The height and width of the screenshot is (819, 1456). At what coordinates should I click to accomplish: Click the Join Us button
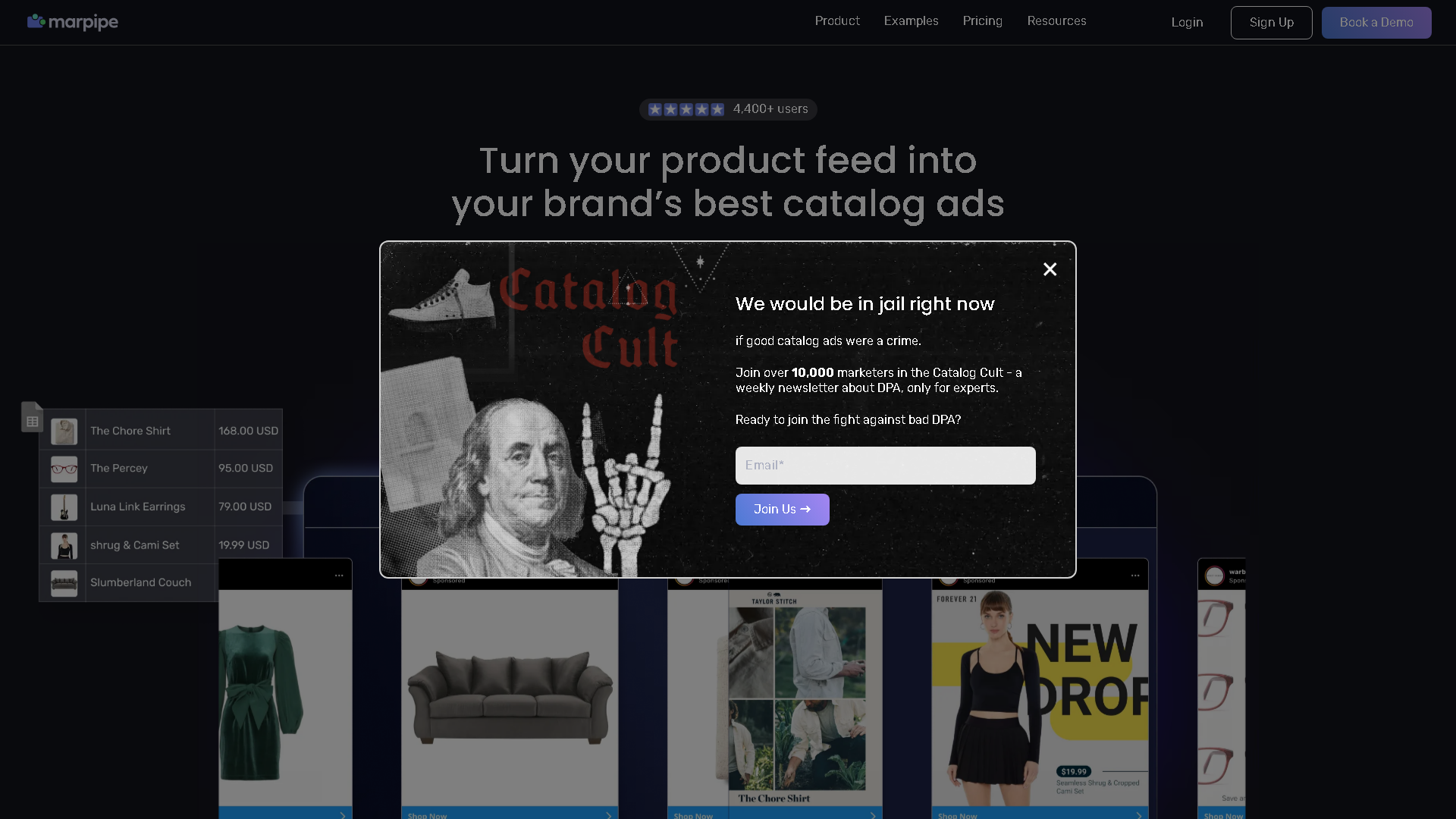(x=782, y=510)
